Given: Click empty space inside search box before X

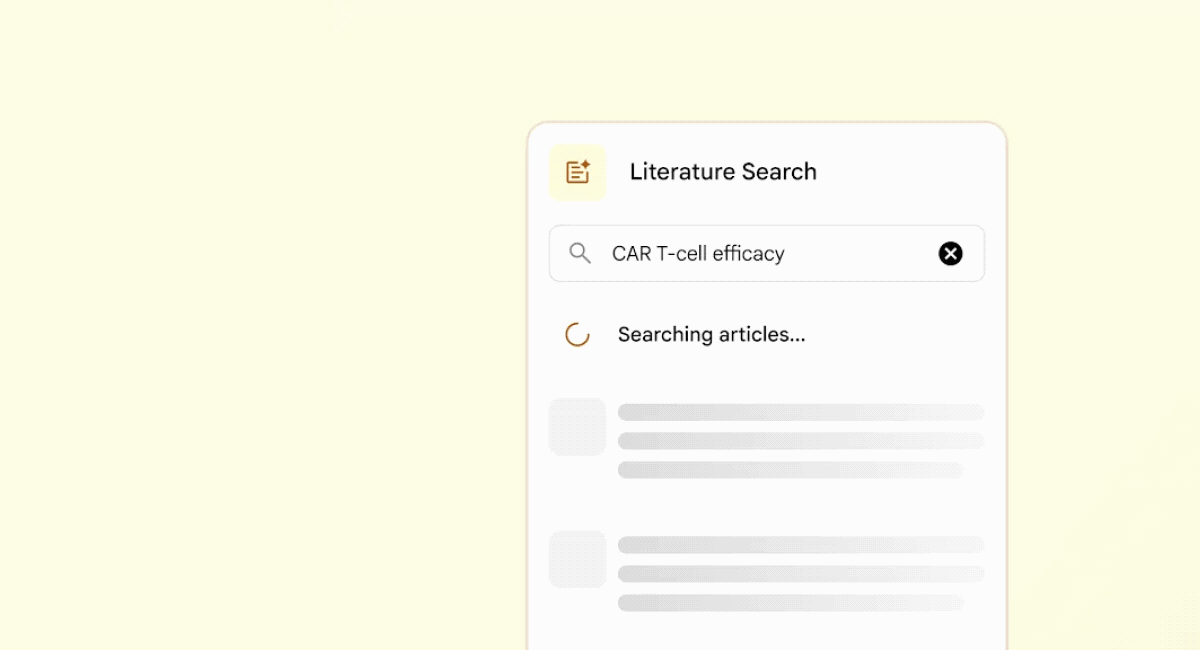Looking at the screenshot, I should 860,253.
